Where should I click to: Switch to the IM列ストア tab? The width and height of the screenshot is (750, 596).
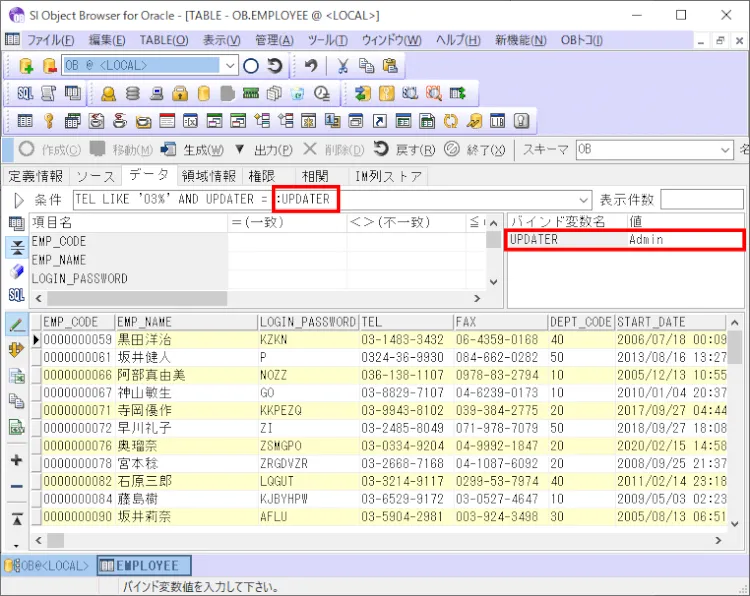388,177
